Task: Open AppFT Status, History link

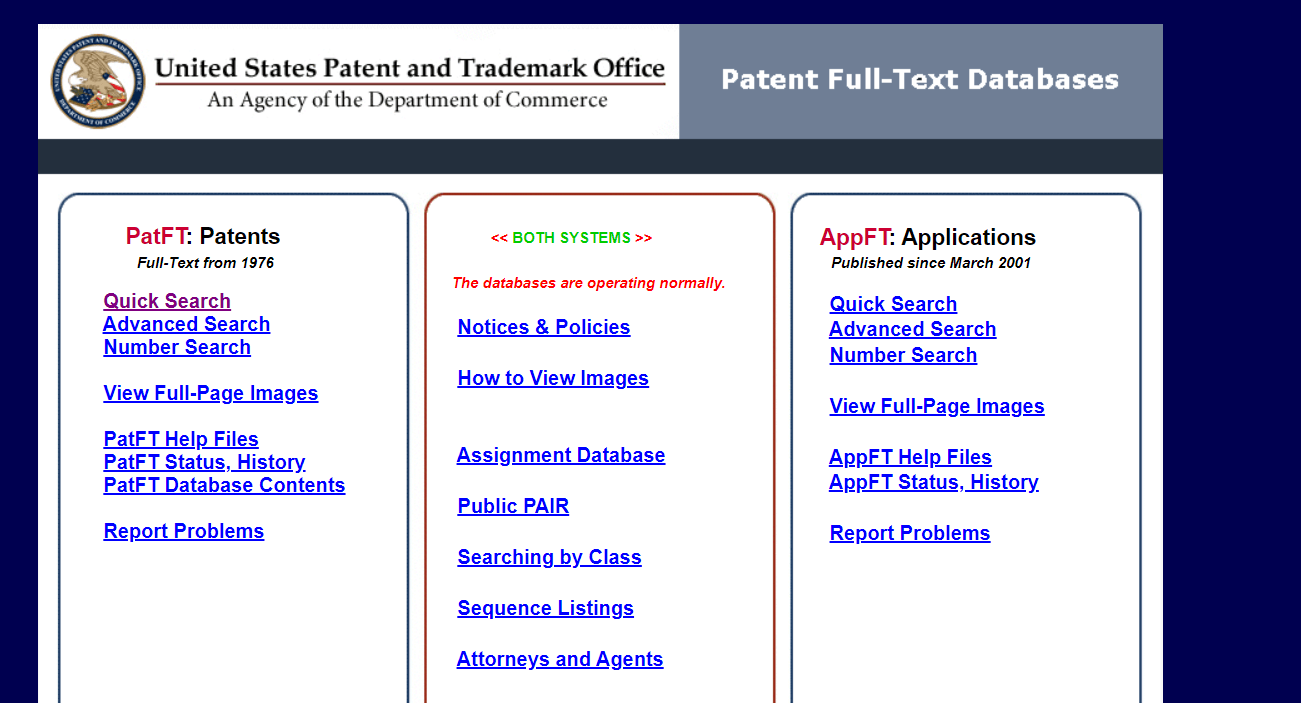Action: tap(933, 482)
